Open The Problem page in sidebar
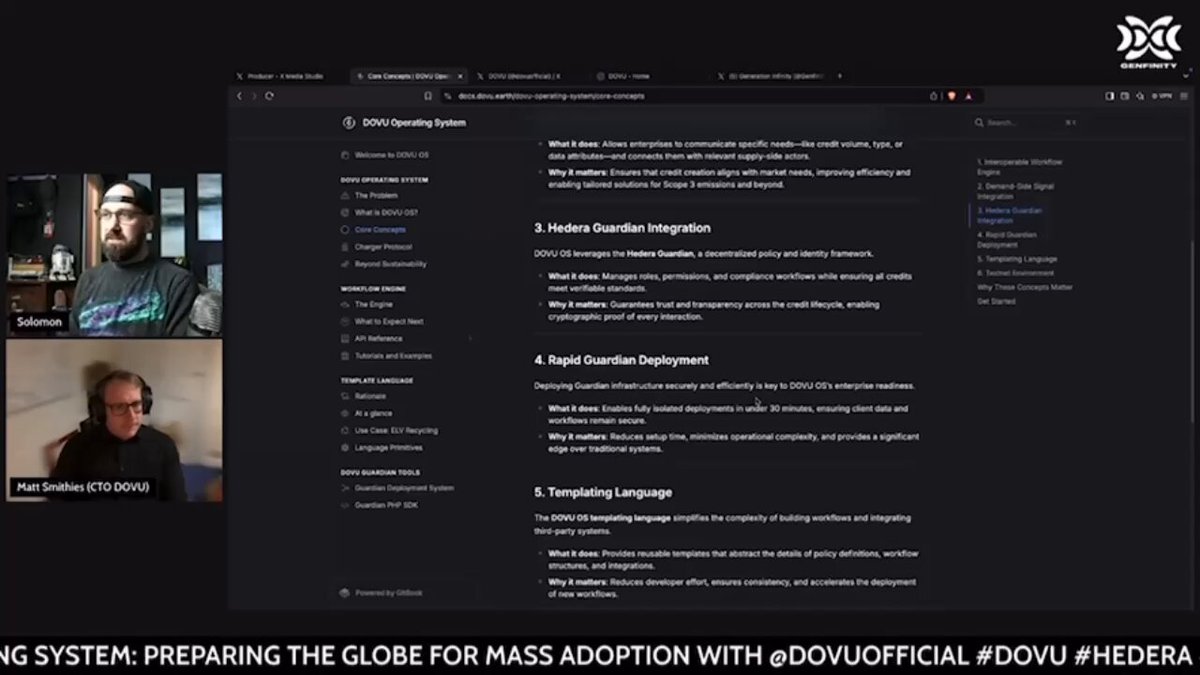Viewport: 1200px width, 675px height. point(376,195)
